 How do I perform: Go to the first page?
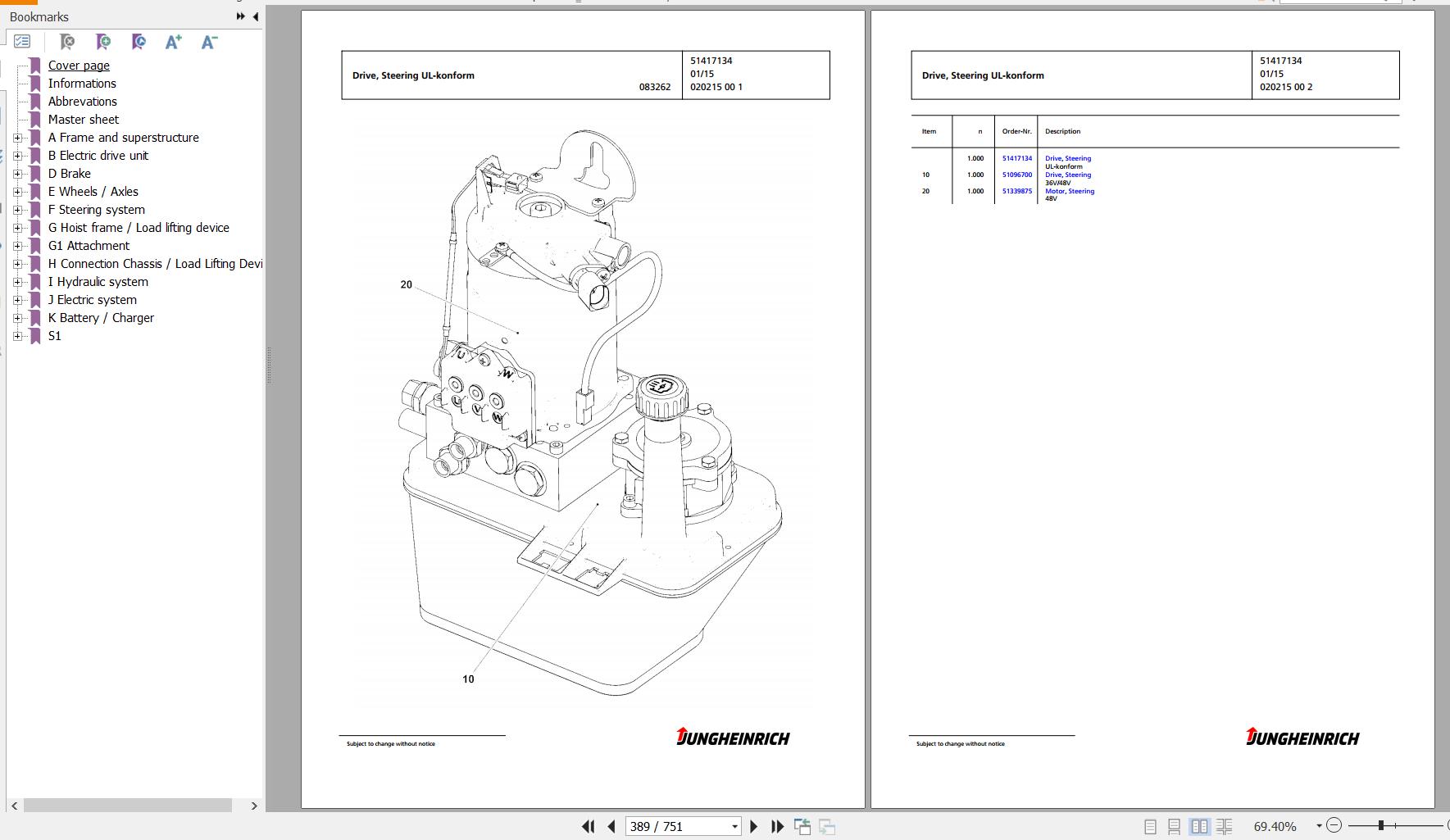(x=588, y=826)
